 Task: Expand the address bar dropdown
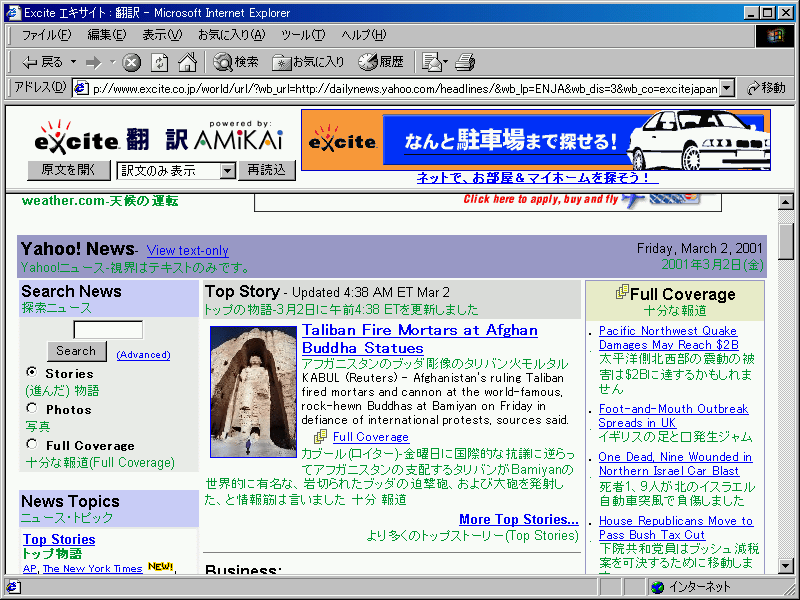(728, 88)
